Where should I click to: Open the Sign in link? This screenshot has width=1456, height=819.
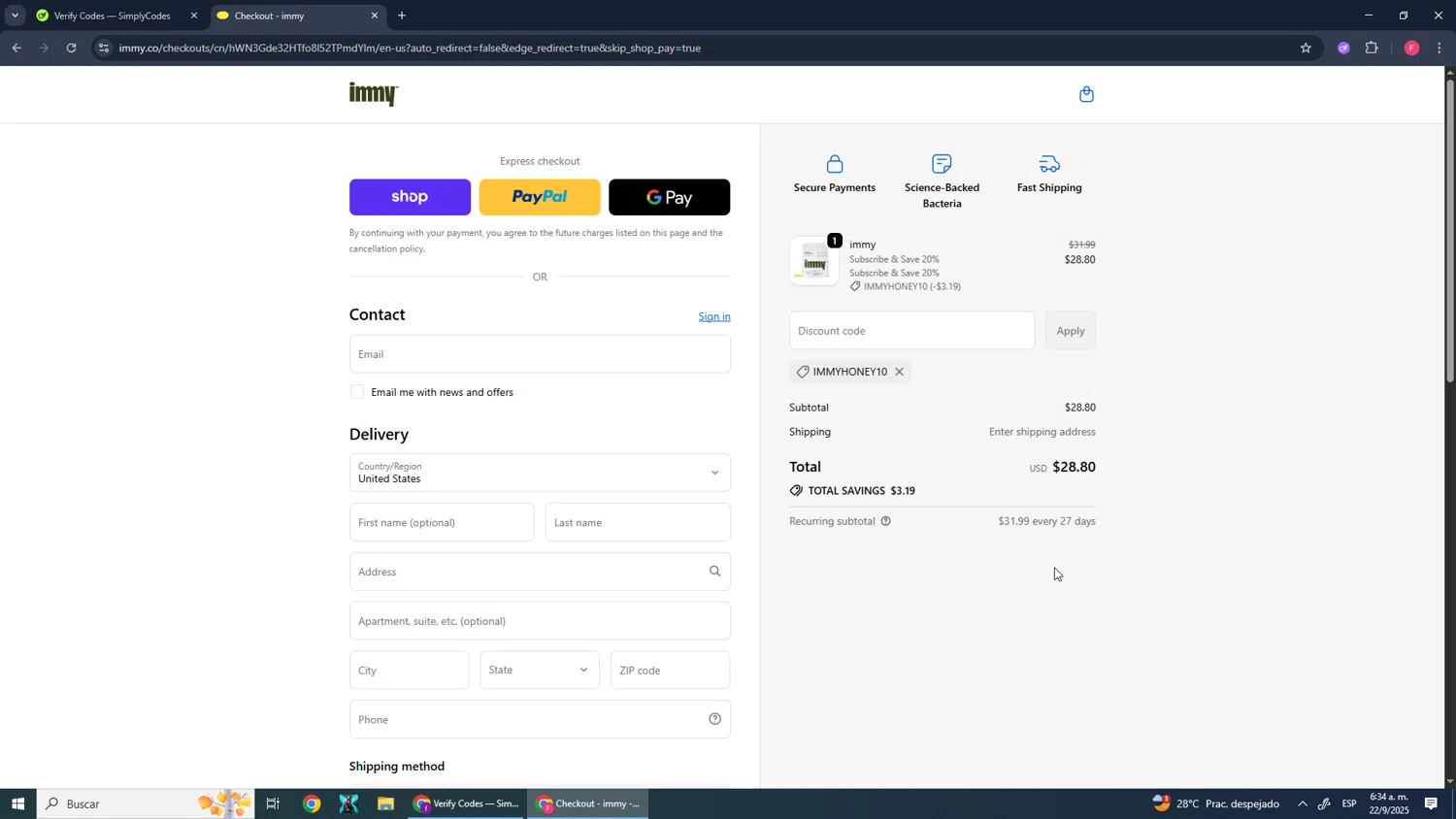pos(714,316)
